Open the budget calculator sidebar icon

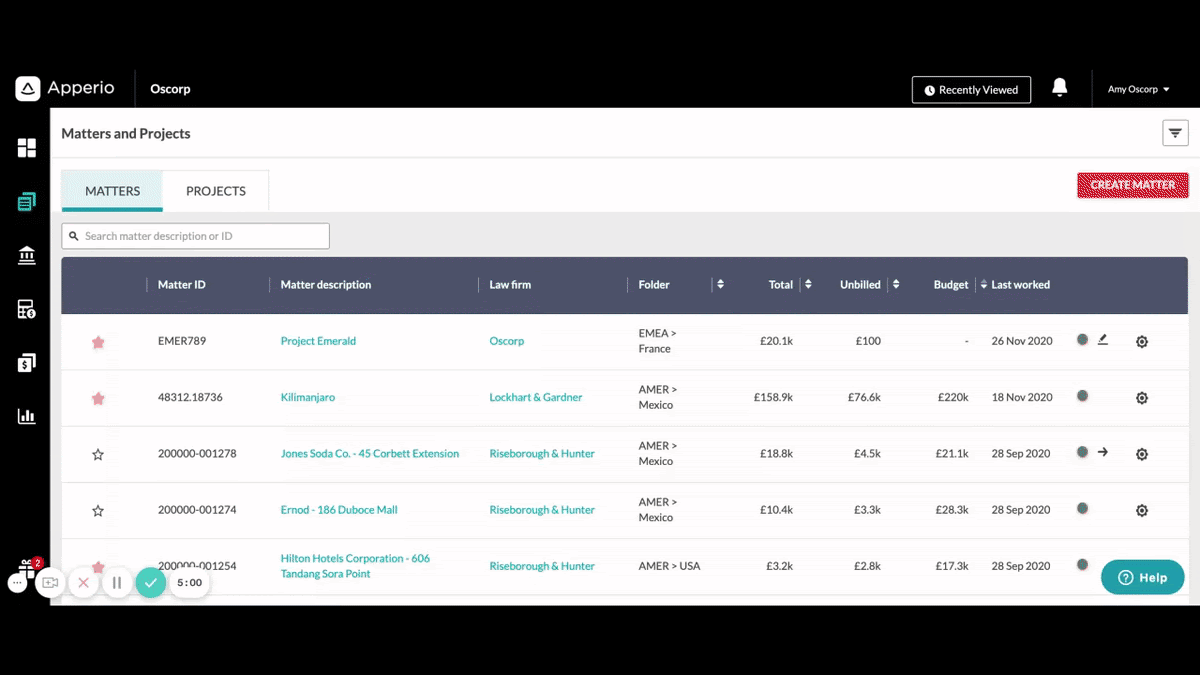27,309
